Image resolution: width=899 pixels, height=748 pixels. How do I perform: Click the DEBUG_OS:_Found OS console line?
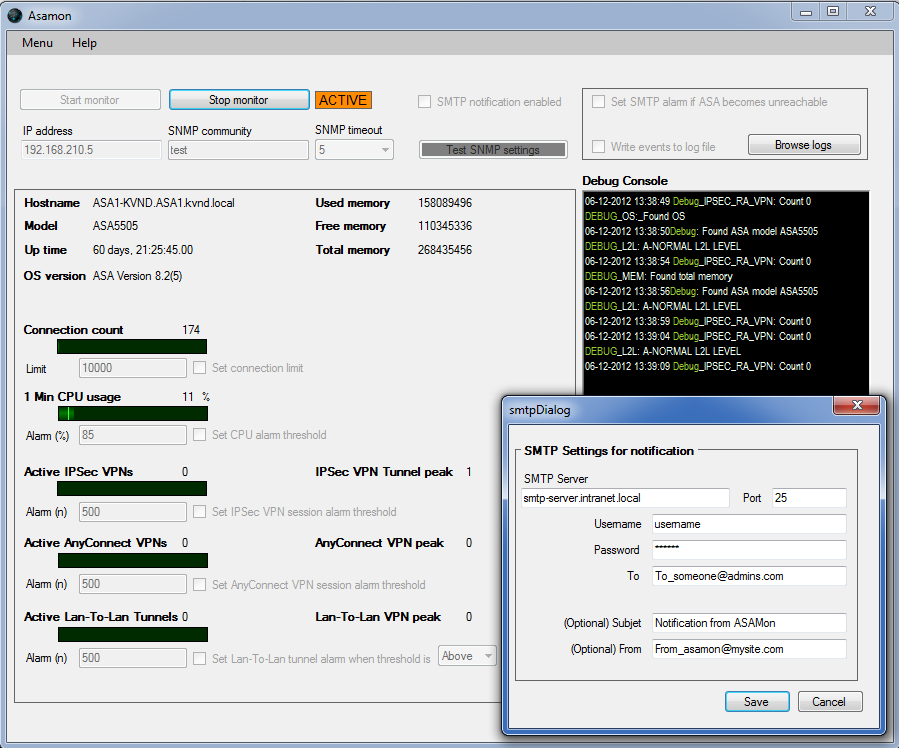635,216
